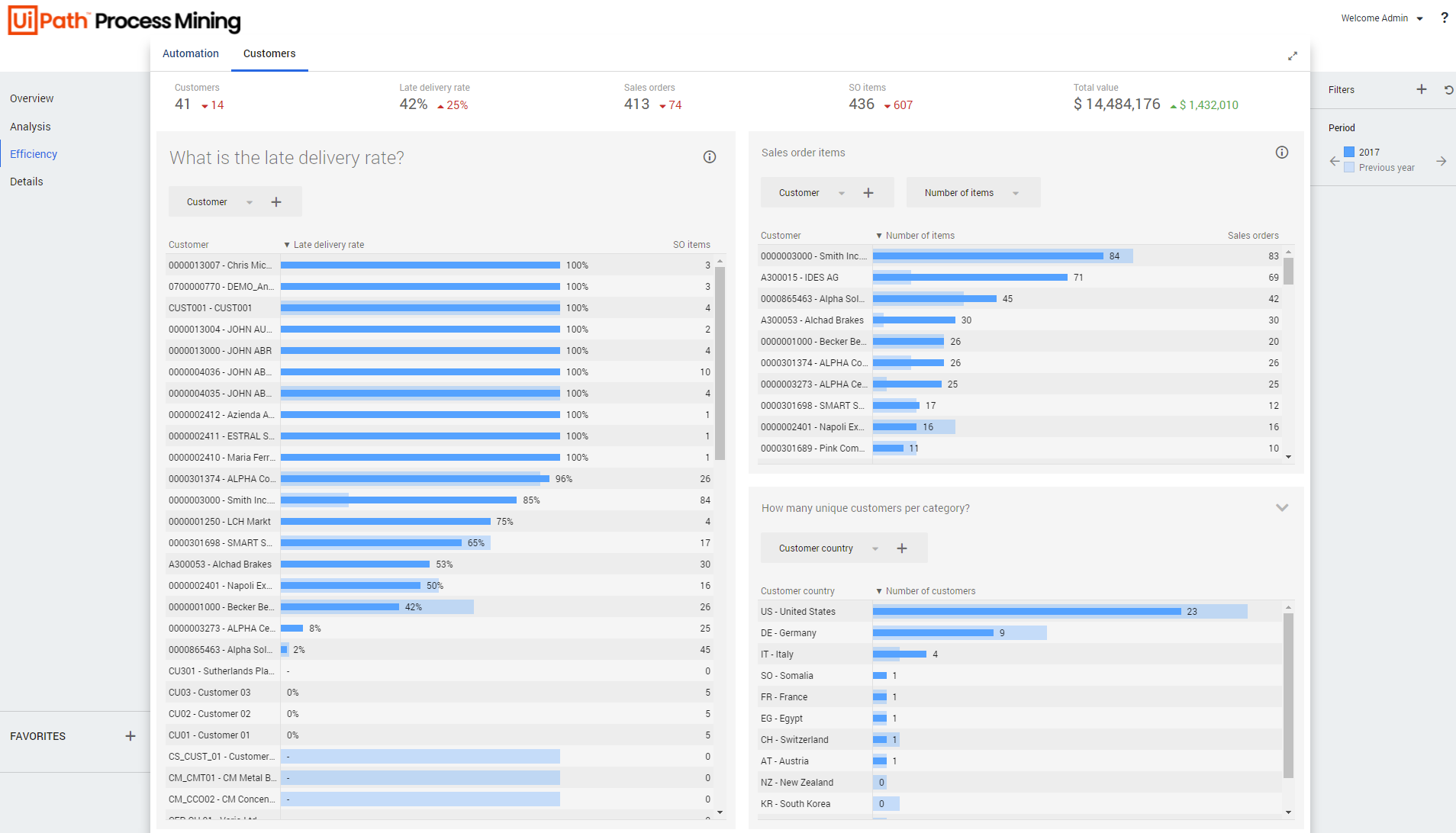This screenshot has width=1456, height=833.
Task: Click the Sales orders 413 KPI
Action: click(x=636, y=105)
